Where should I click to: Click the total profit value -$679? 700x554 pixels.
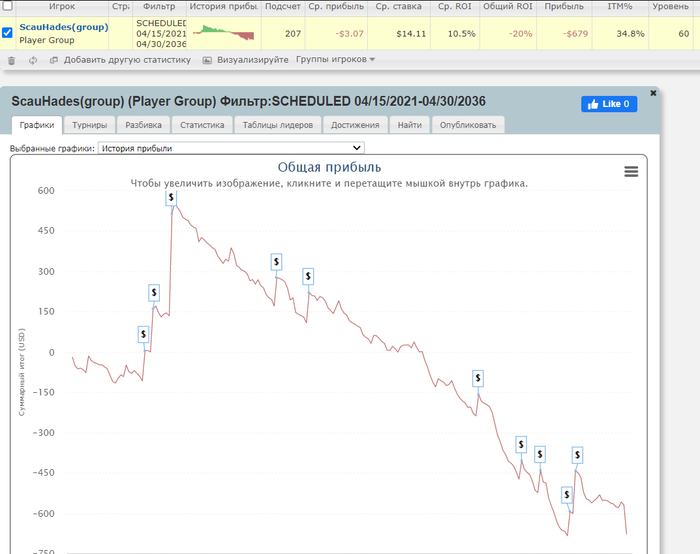click(x=575, y=33)
